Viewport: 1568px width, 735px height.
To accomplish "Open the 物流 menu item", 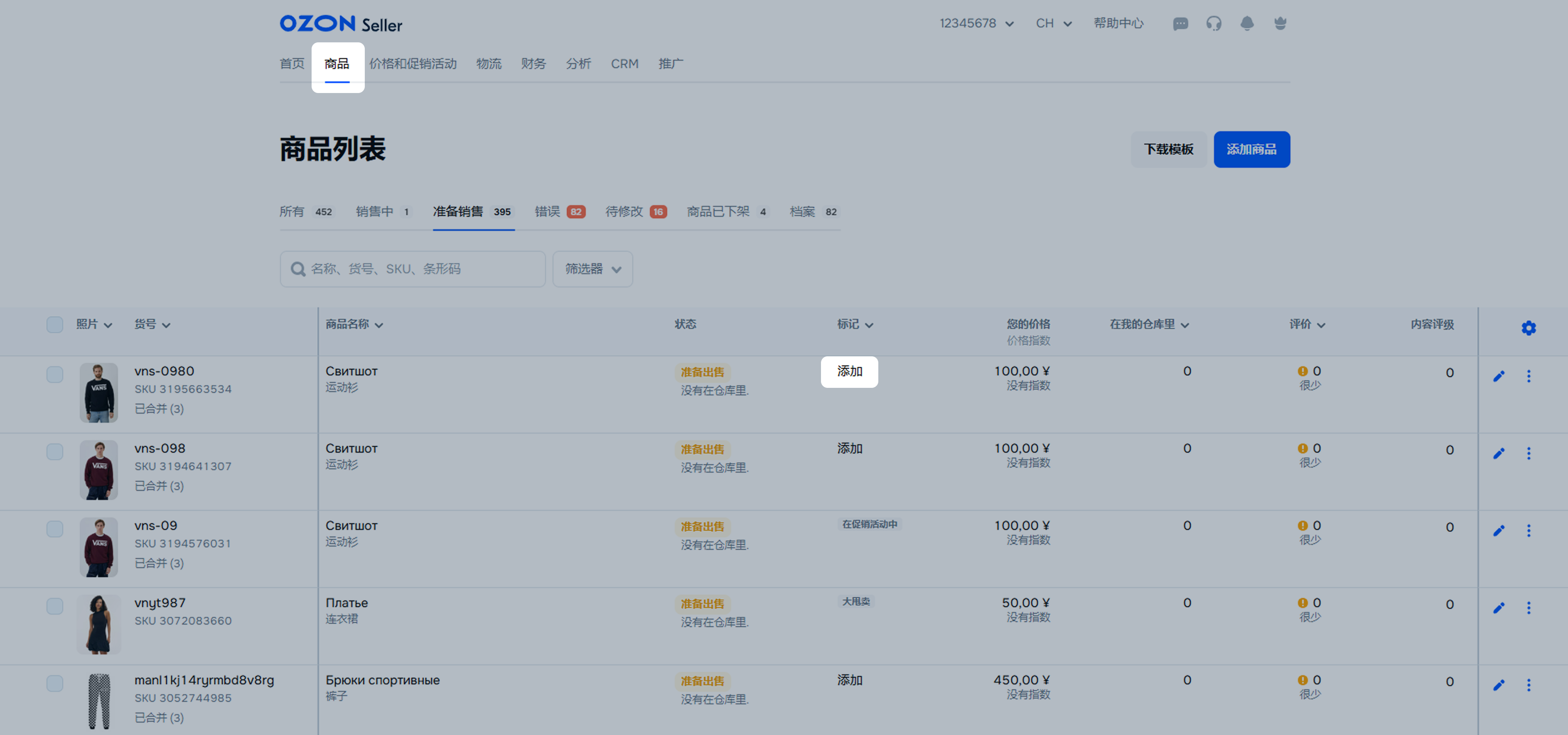I will [x=488, y=64].
